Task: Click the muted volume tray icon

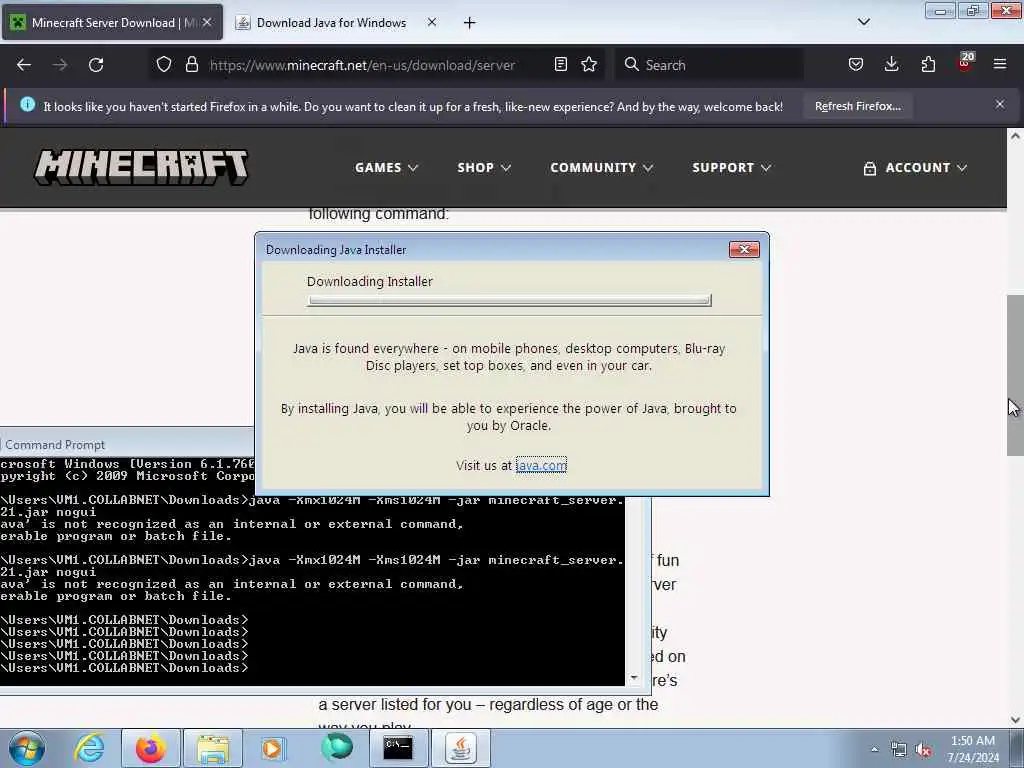Action: click(923, 750)
